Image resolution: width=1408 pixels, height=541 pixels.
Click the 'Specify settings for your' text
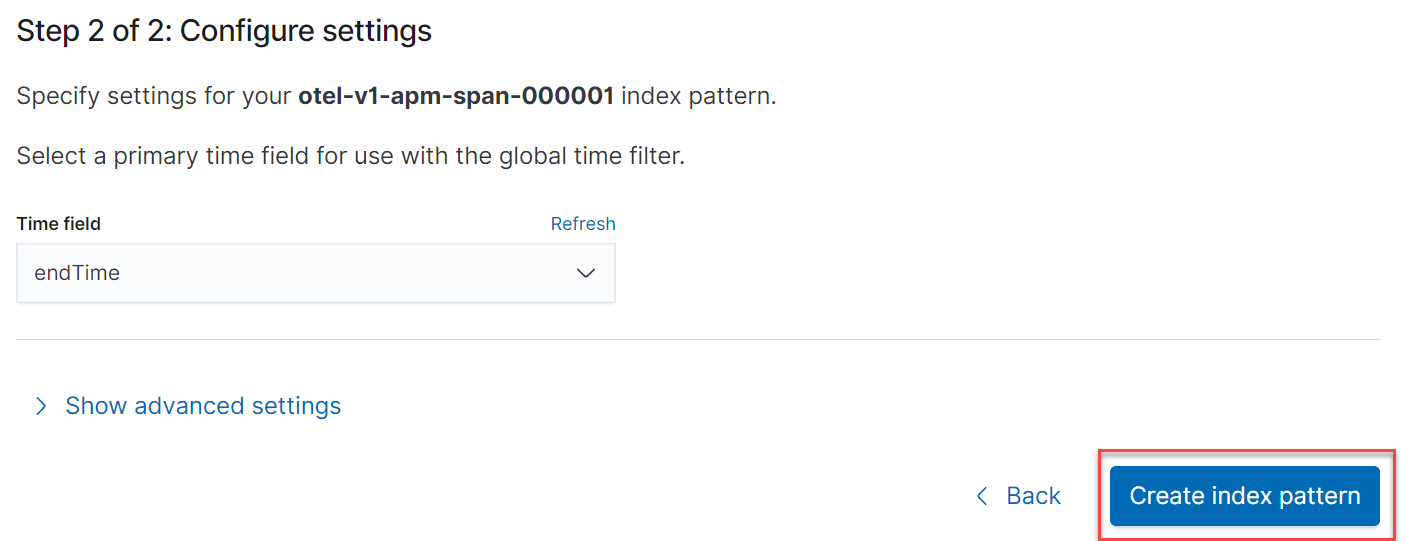pos(154,97)
